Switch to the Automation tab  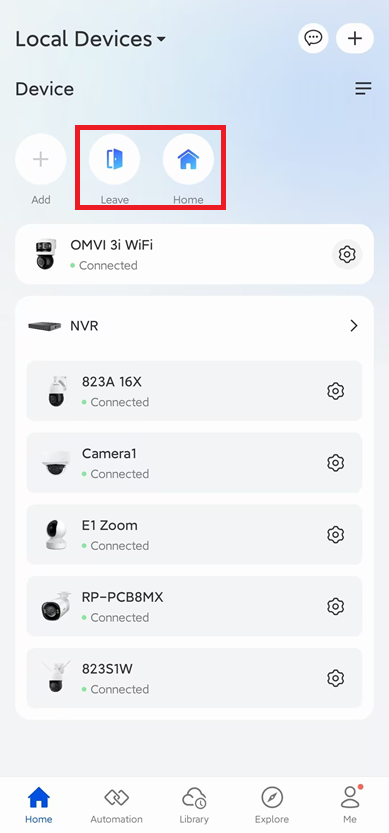(x=116, y=805)
